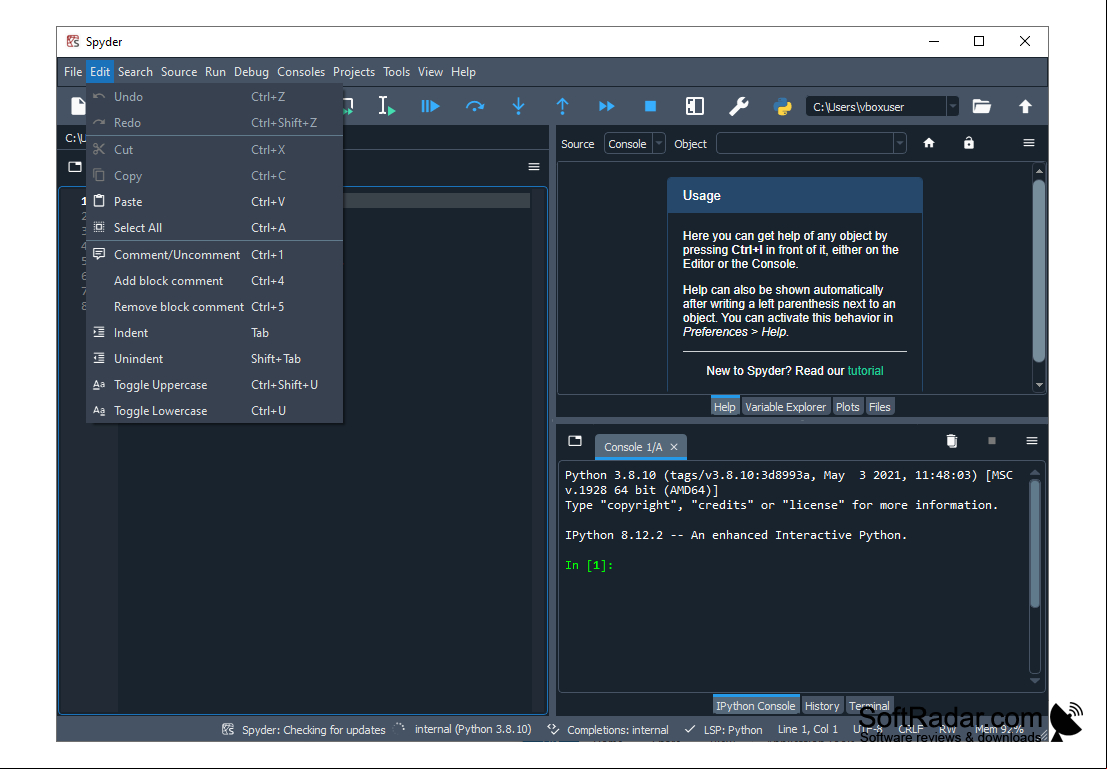The image size is (1107, 769).
Task: Open PYTHONPATH manager Python icon
Action: 782,106
